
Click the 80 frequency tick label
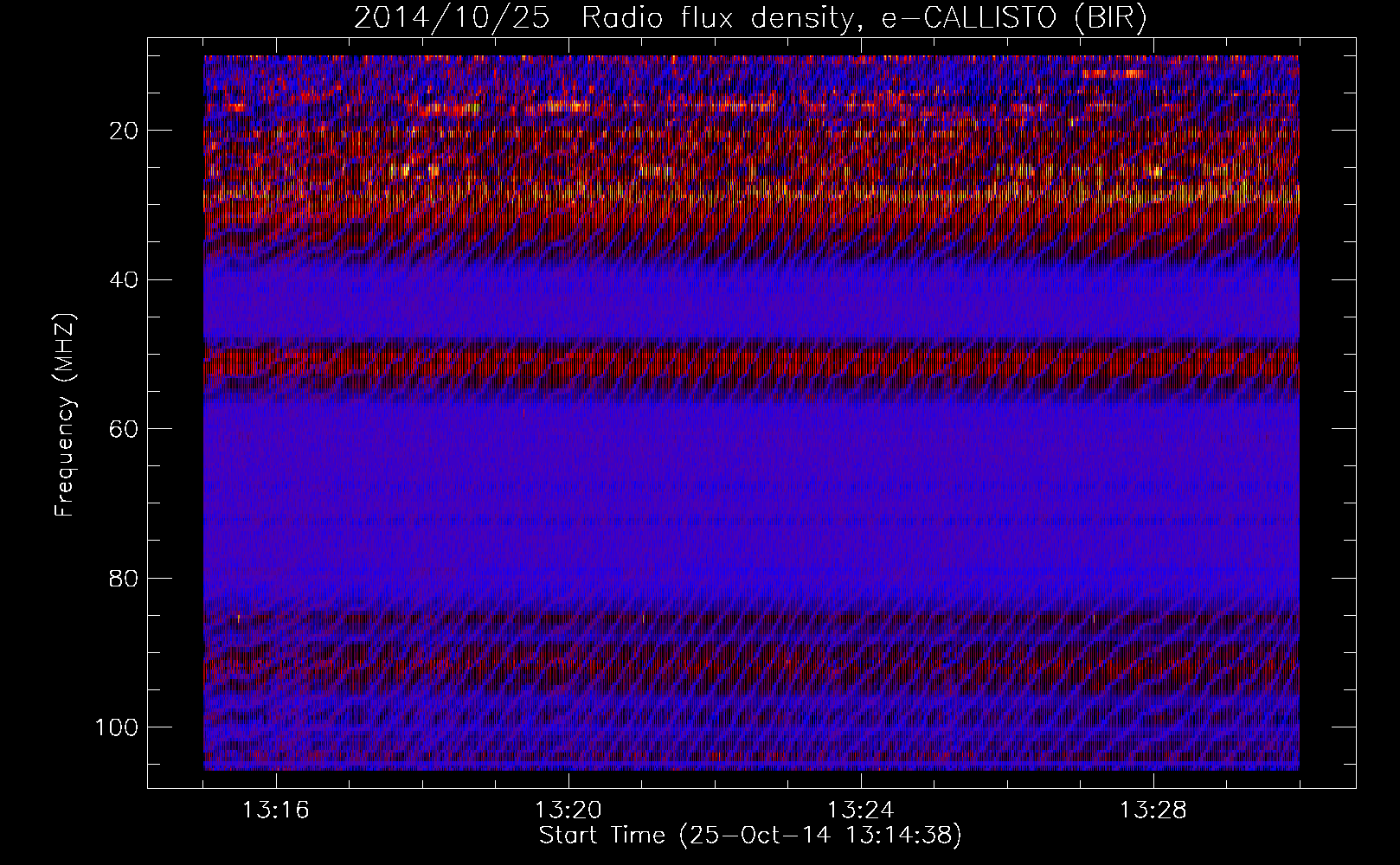125,578
